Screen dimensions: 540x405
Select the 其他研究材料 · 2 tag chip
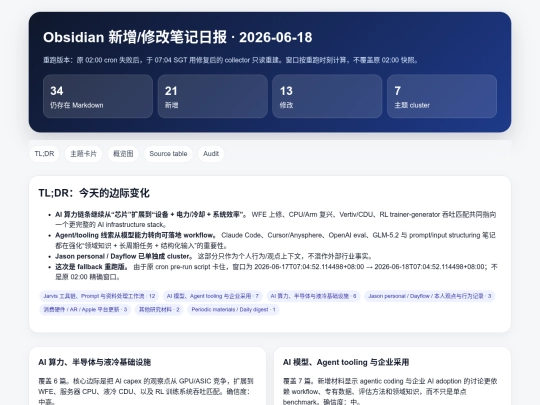pos(159,309)
